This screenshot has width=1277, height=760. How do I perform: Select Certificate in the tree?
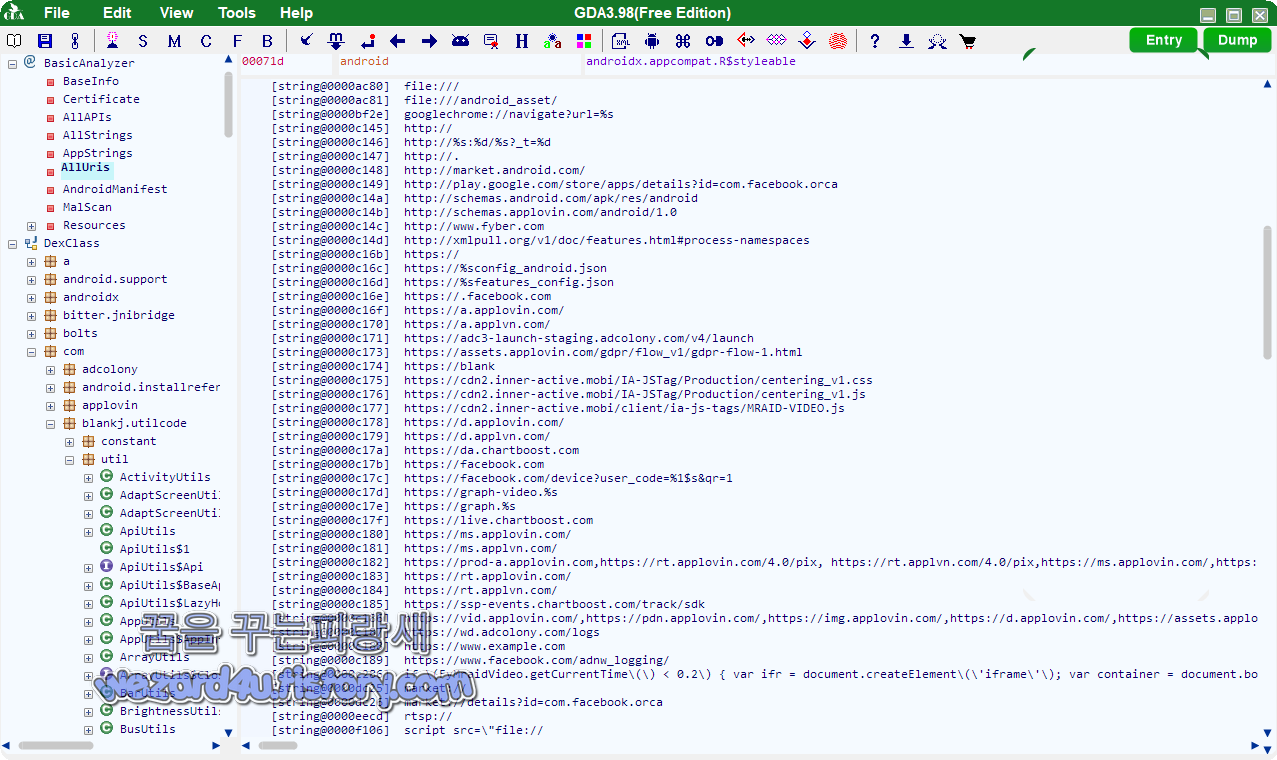coord(101,99)
